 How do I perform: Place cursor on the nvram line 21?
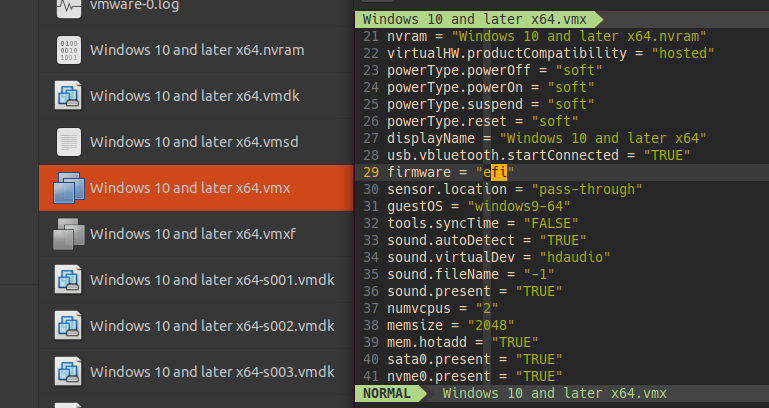pyautogui.click(x=546, y=36)
